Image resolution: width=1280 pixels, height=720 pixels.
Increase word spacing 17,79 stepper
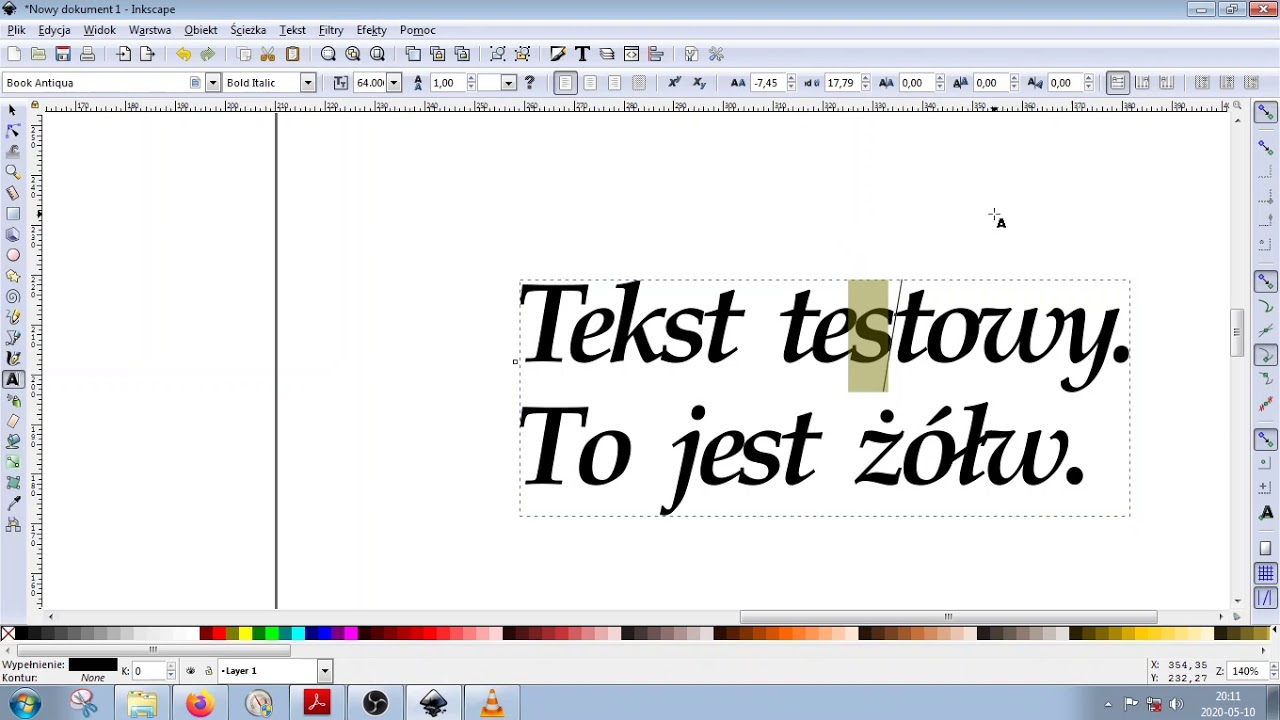[x=865, y=79]
